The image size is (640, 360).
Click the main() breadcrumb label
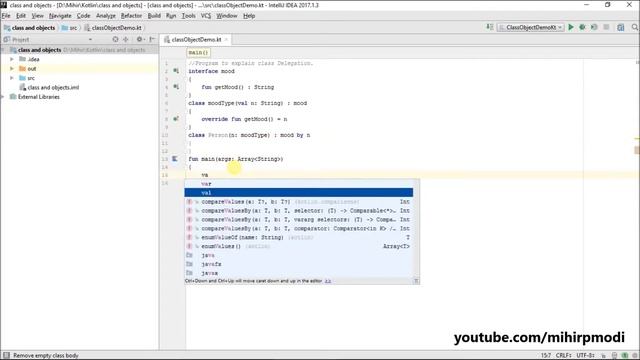tap(198, 53)
